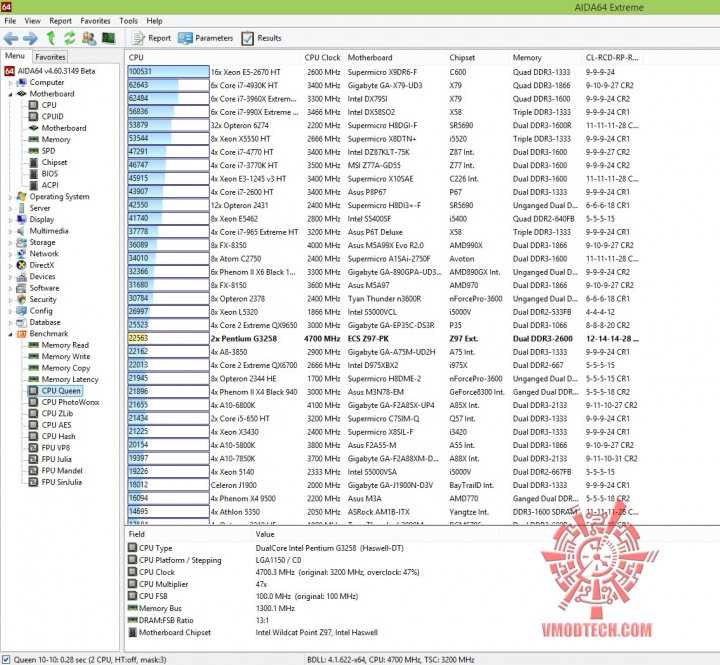Image resolution: width=720 pixels, height=665 pixels.
Task: Select the DirectX tree item
Action: (x=41, y=265)
